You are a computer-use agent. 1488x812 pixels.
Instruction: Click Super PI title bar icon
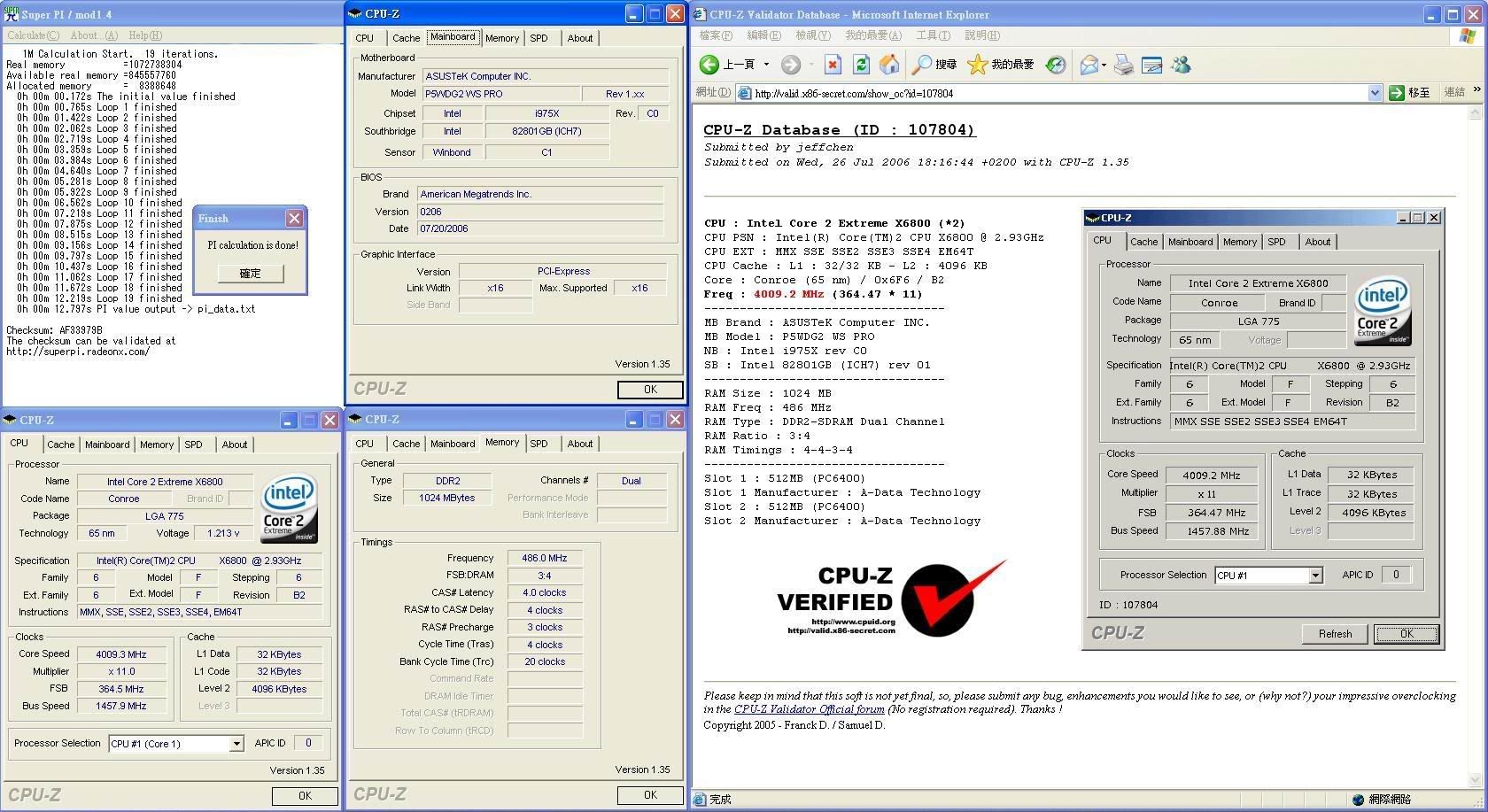point(12,13)
